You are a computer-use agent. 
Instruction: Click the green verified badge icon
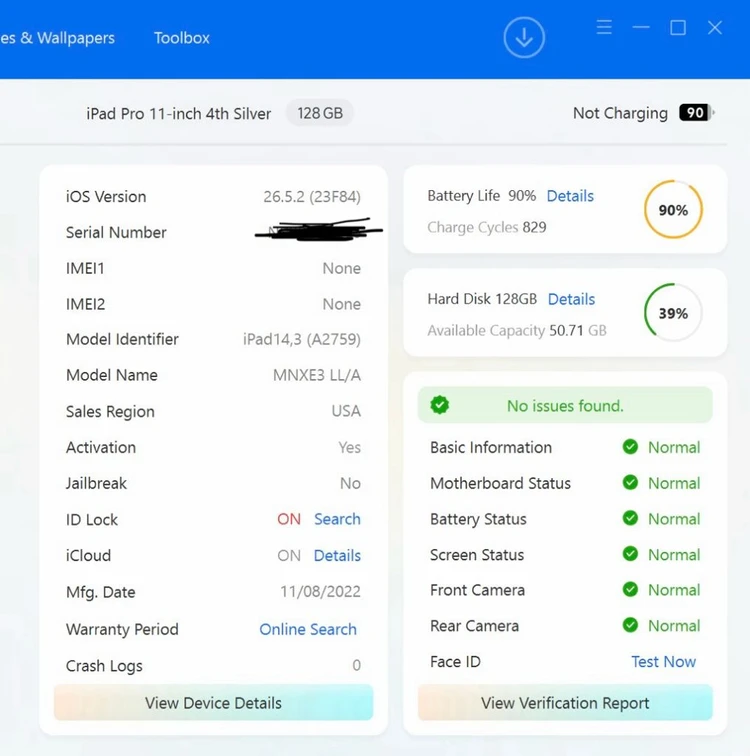coord(440,405)
